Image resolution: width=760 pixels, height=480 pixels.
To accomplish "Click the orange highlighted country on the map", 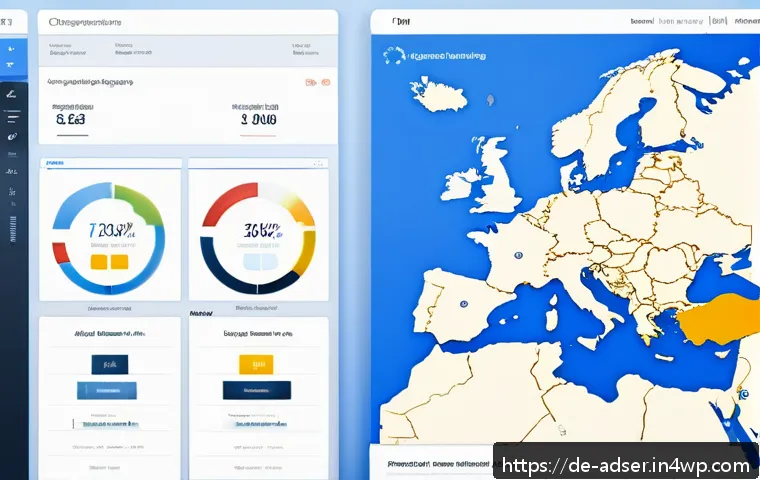I will (720, 318).
